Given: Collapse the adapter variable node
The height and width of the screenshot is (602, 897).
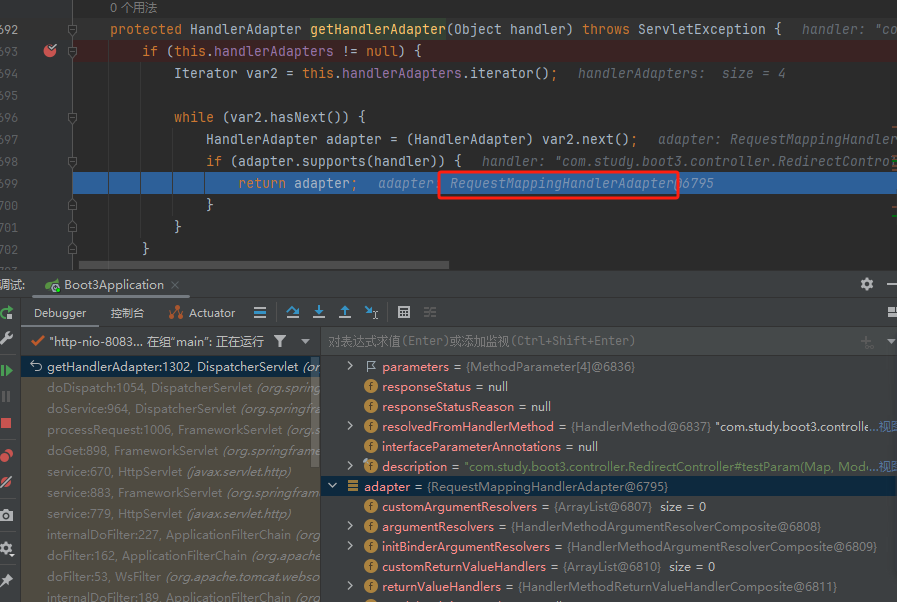Looking at the screenshot, I should tap(332, 486).
